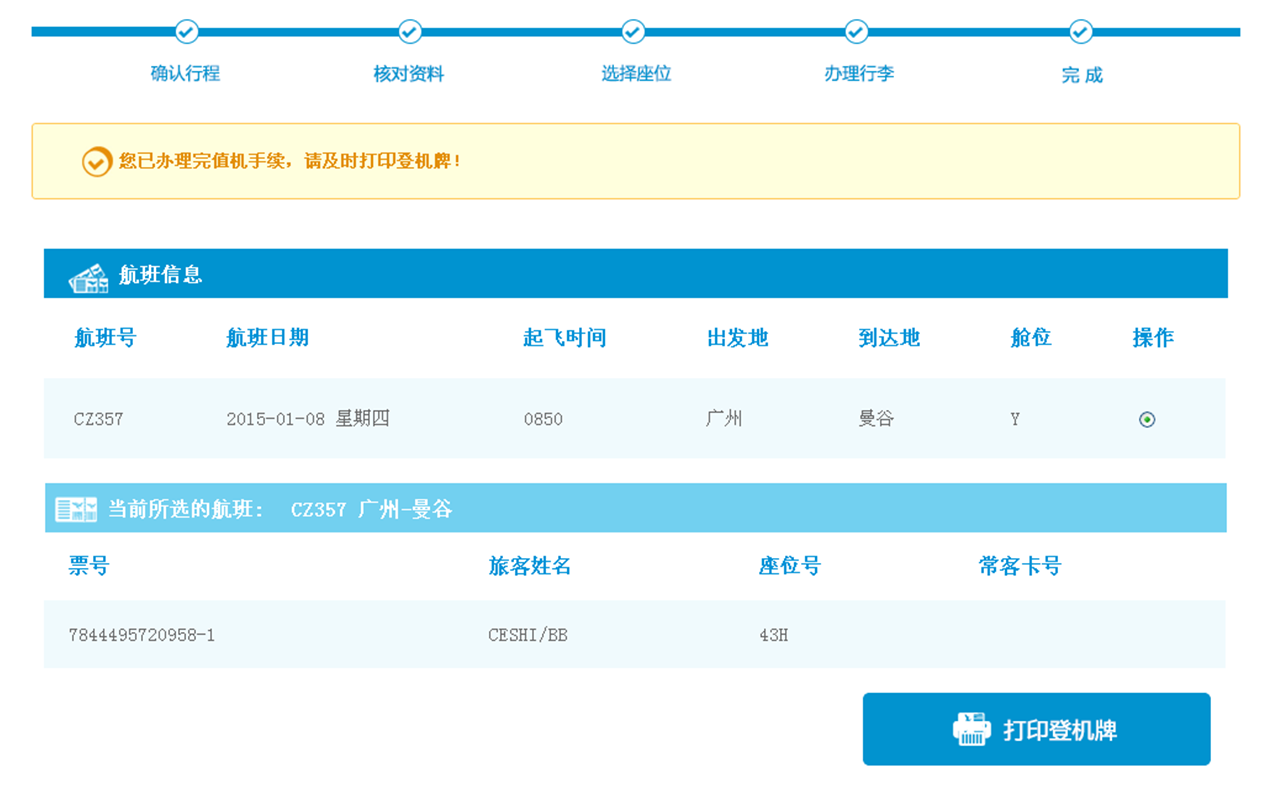Viewport: 1288px width, 791px height.
Task: Click the 核对资料 step checkmark icon
Action: coord(410,32)
